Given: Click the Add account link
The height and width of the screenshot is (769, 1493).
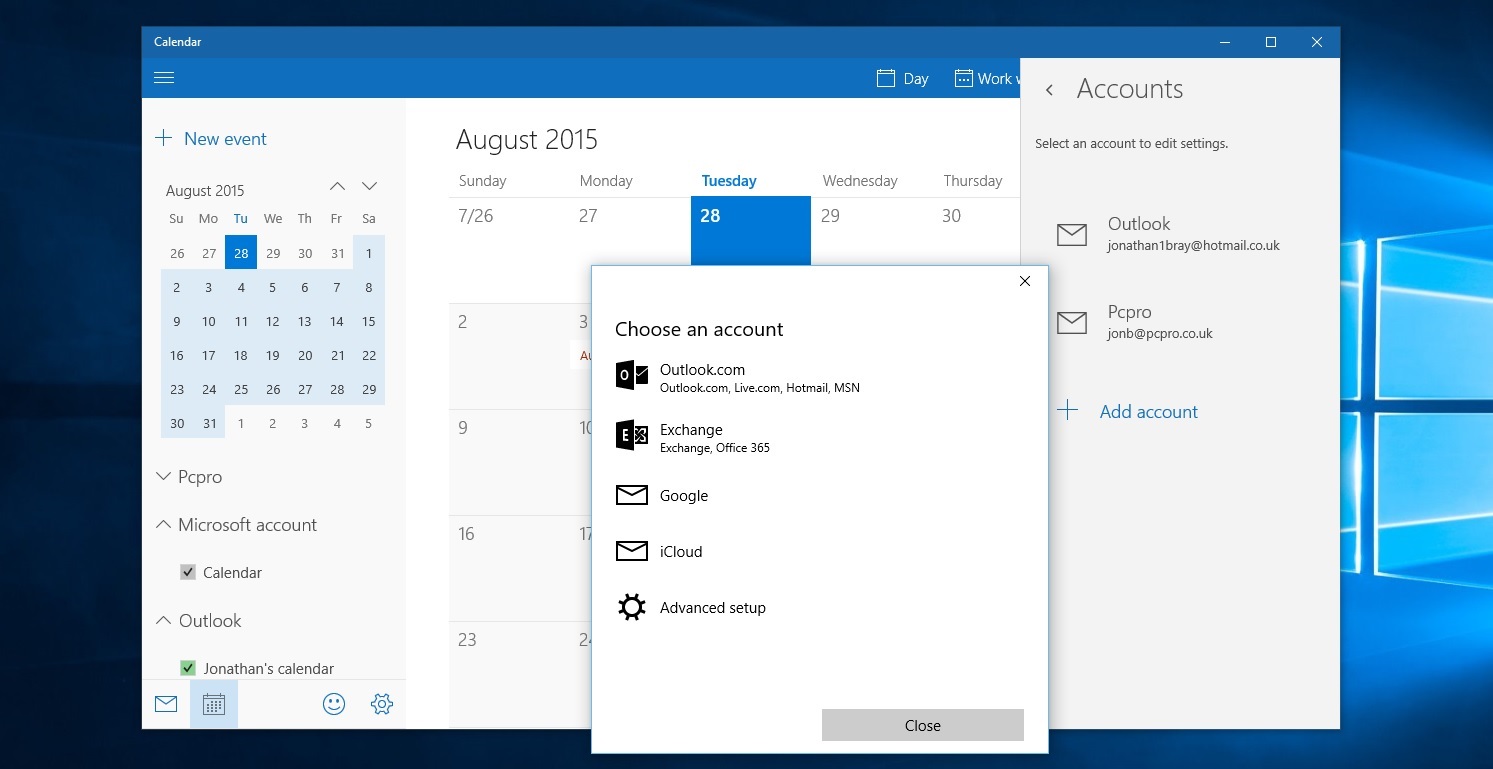Looking at the screenshot, I should coord(1148,411).
